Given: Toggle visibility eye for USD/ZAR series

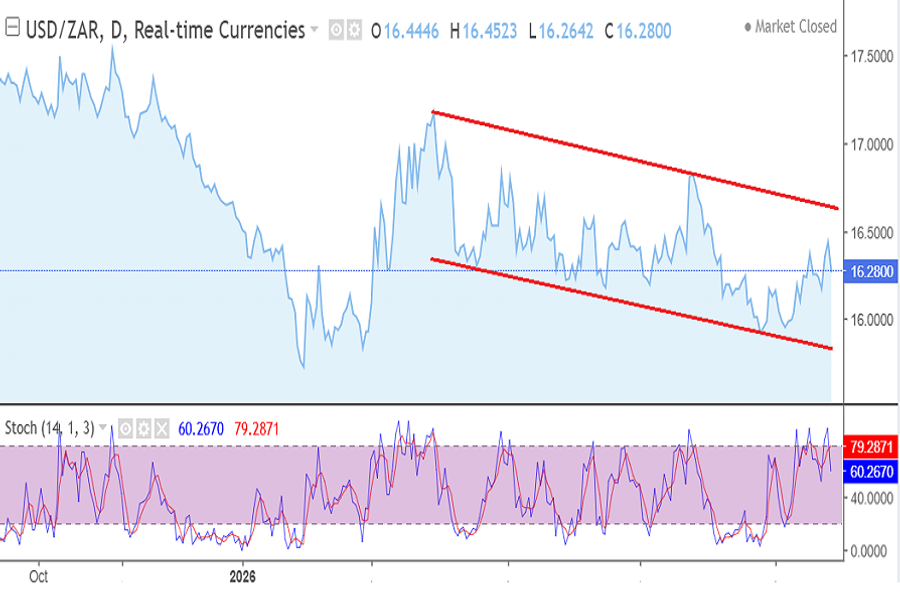Looking at the screenshot, I should click(336, 30).
